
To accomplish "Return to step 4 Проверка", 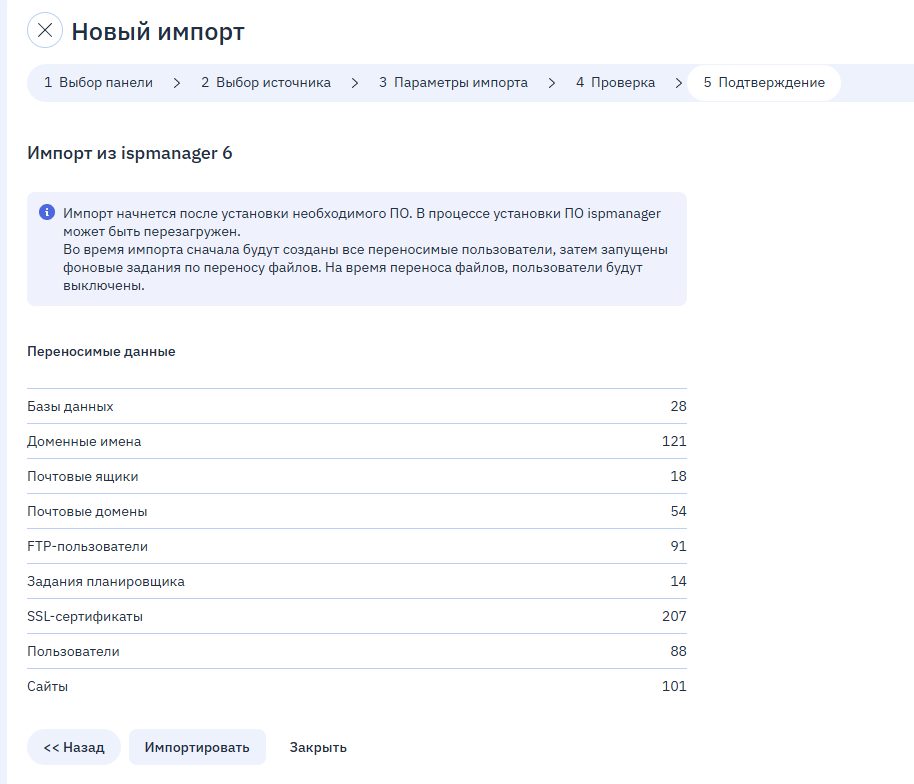I will pos(615,83).
